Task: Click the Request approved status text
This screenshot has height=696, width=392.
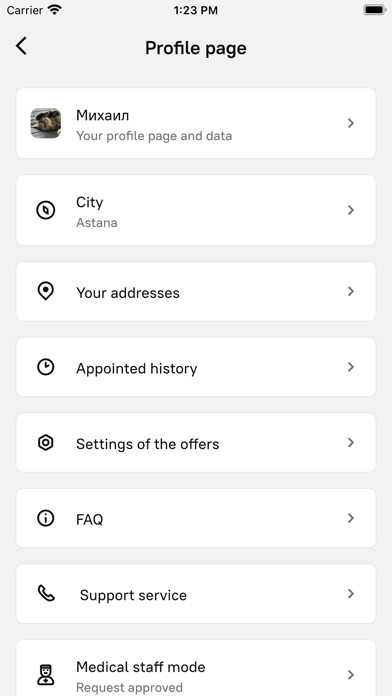Action: 129,687
